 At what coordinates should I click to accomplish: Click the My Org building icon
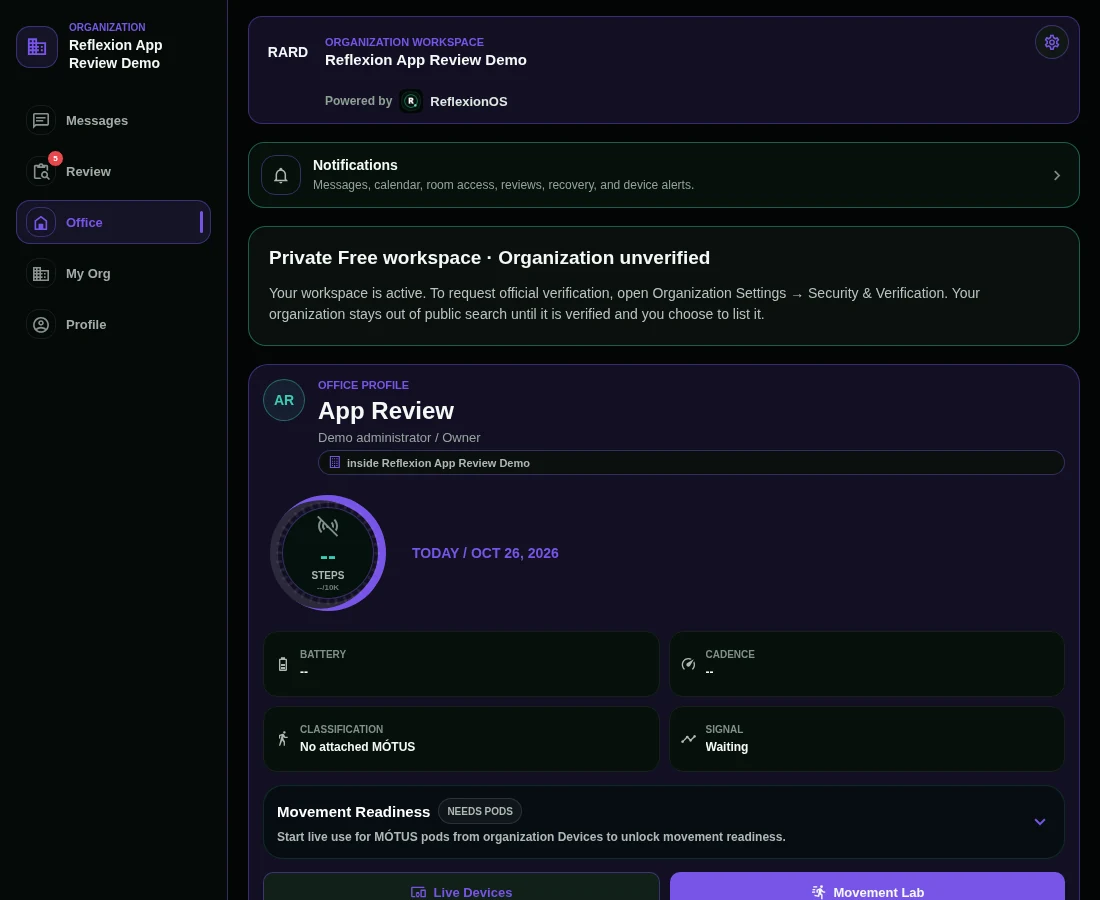coord(41,274)
